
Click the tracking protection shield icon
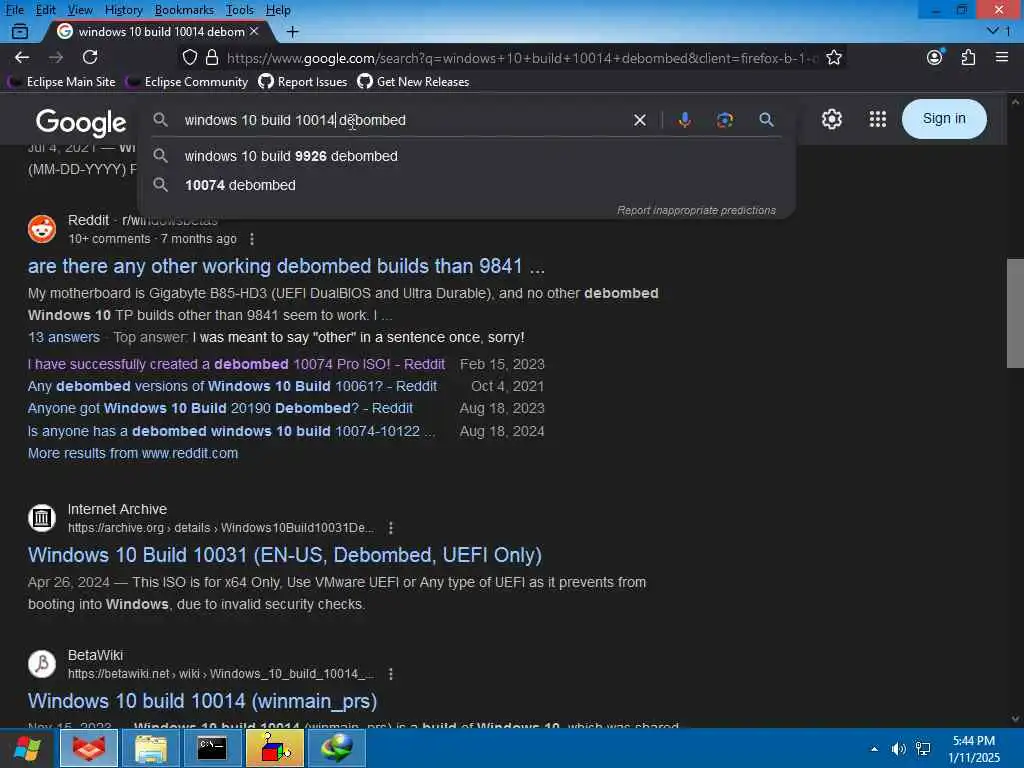tap(189, 57)
